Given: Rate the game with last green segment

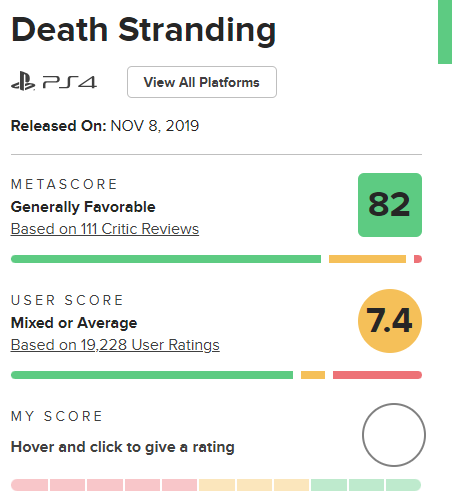Looking at the screenshot, I should (x=403, y=485).
